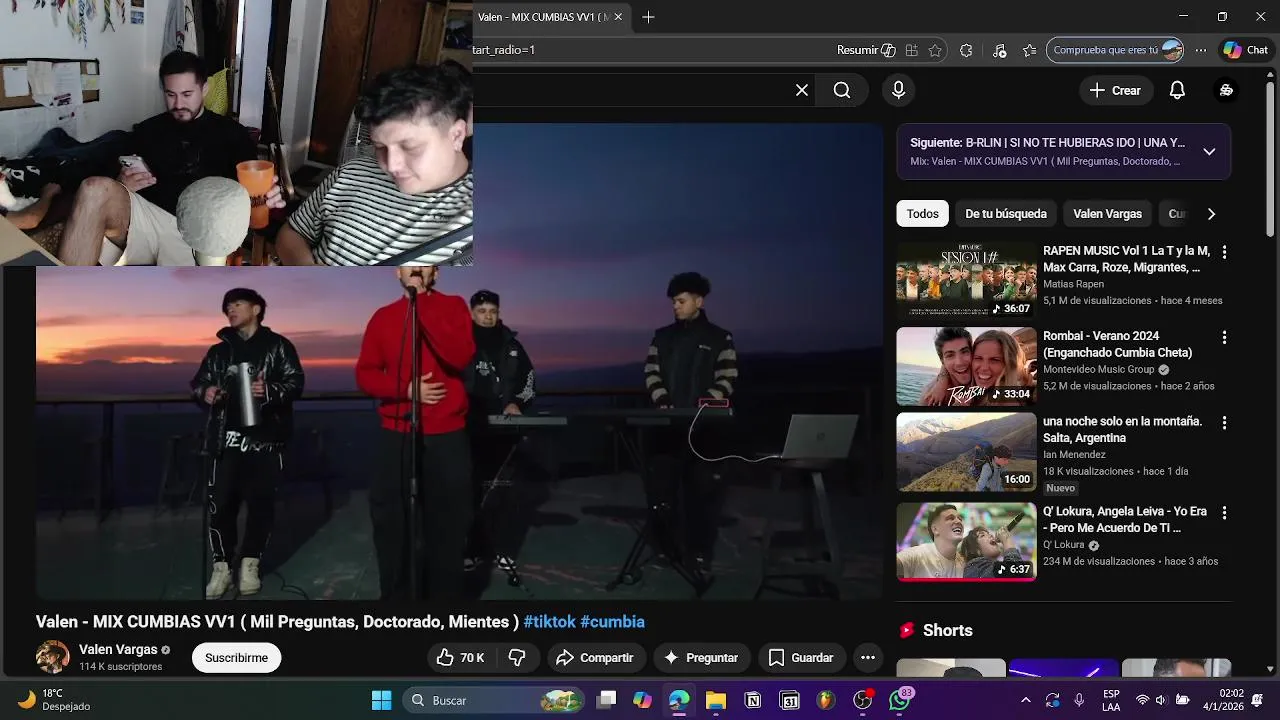Open the Copilot Chat button
This screenshot has height=720, width=1280.
(x=1246, y=50)
